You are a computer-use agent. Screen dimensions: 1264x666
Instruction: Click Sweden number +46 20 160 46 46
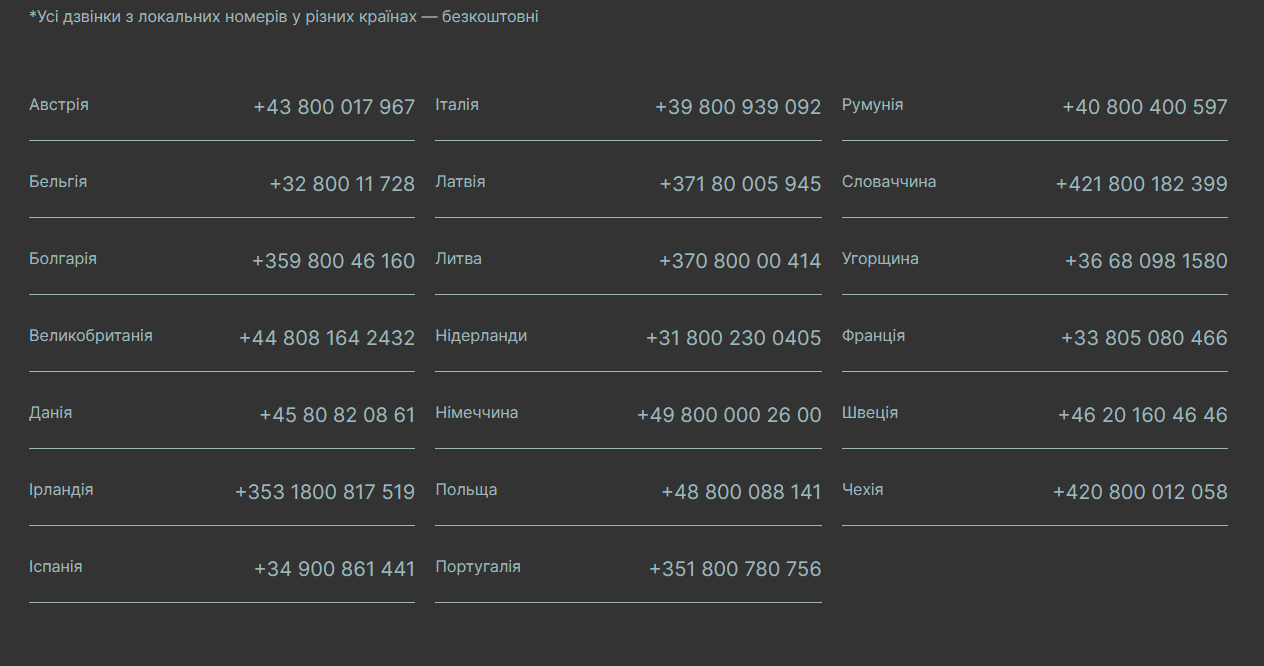coord(1143,415)
